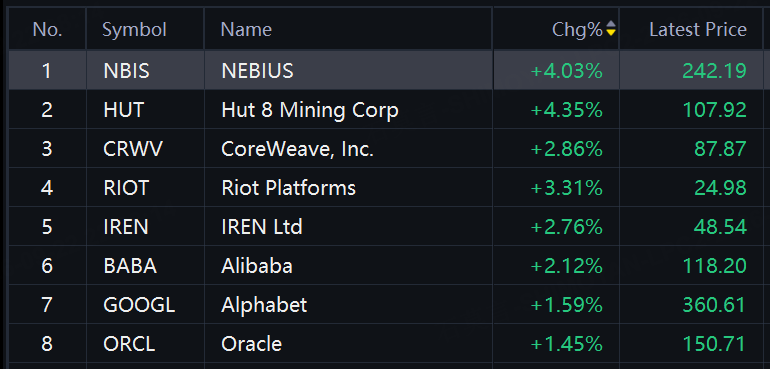Click row number 7 cell

[x=47, y=305]
